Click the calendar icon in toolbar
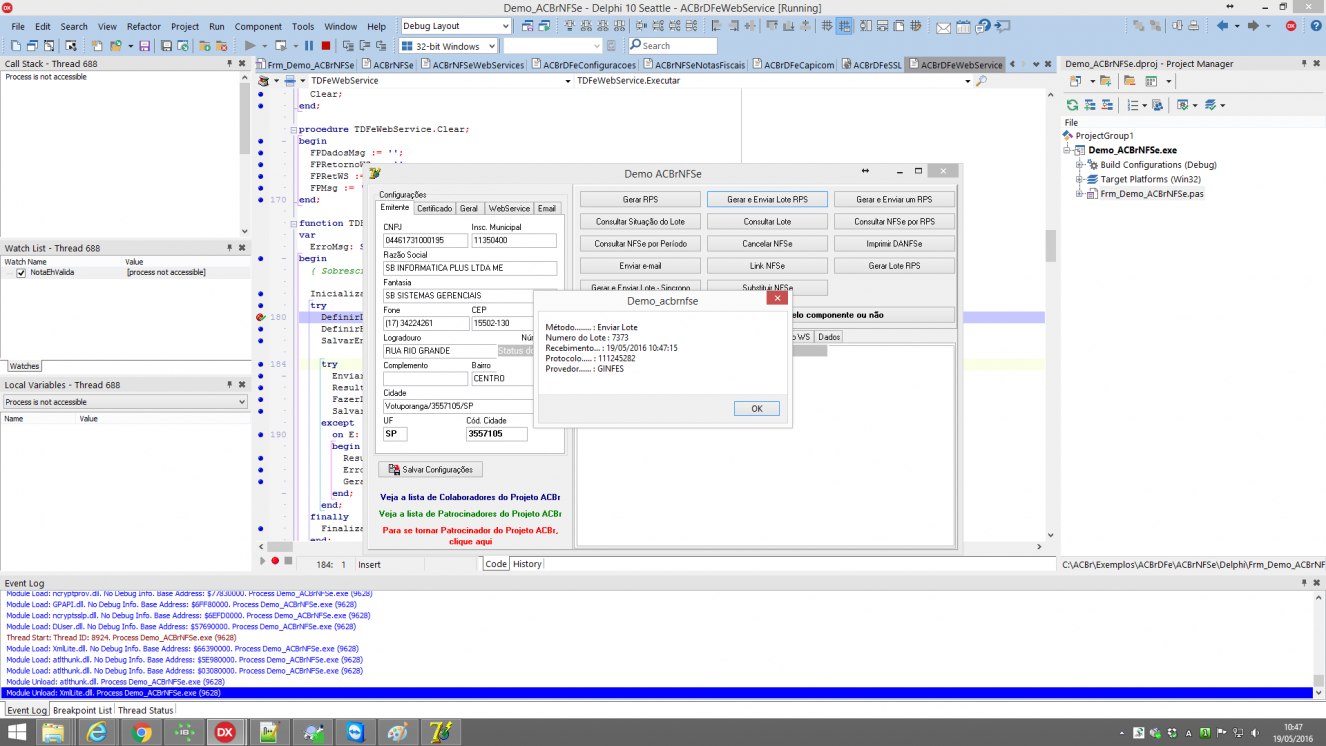 (x=963, y=27)
